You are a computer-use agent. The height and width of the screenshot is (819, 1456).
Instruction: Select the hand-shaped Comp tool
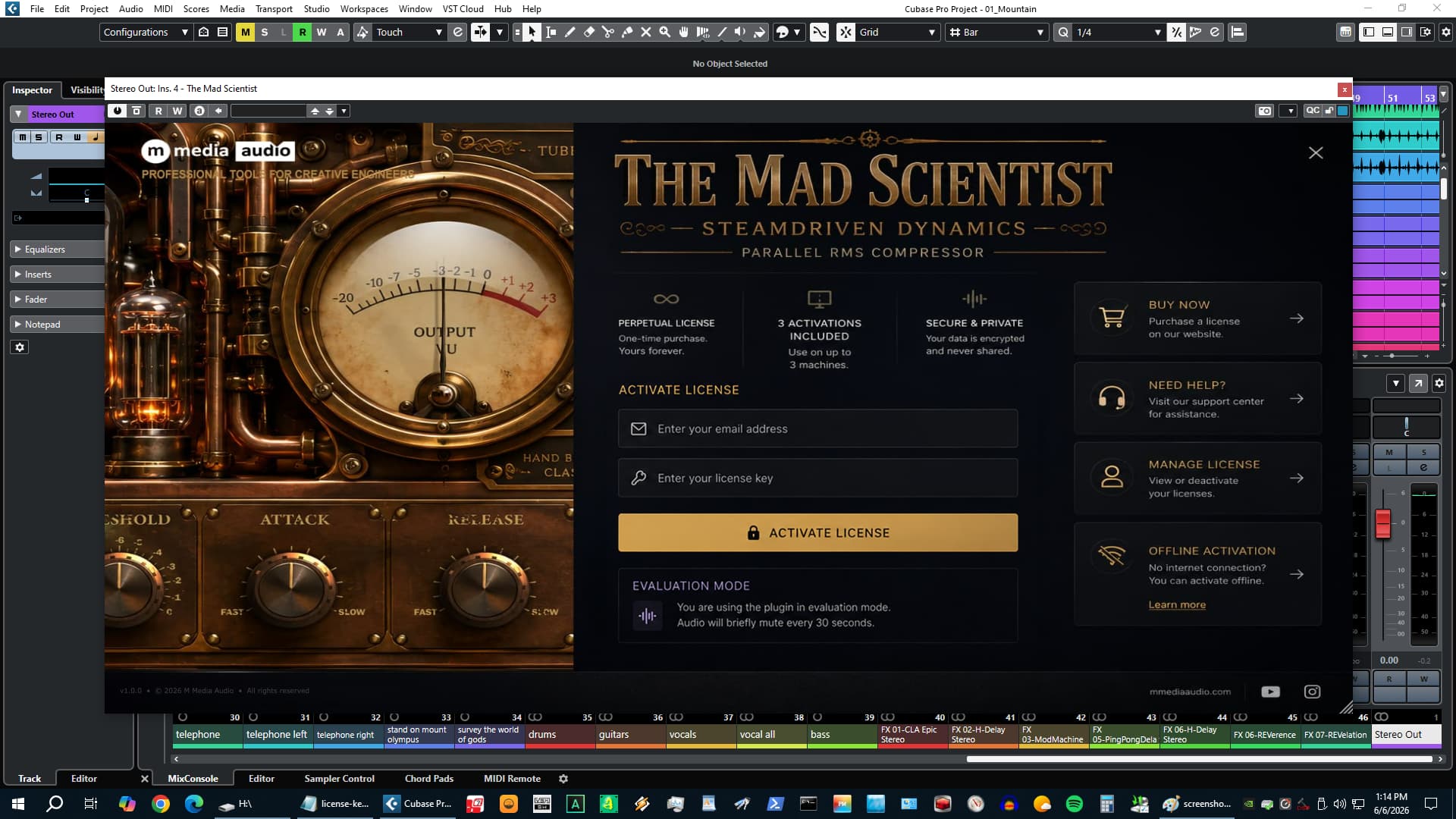click(x=684, y=32)
